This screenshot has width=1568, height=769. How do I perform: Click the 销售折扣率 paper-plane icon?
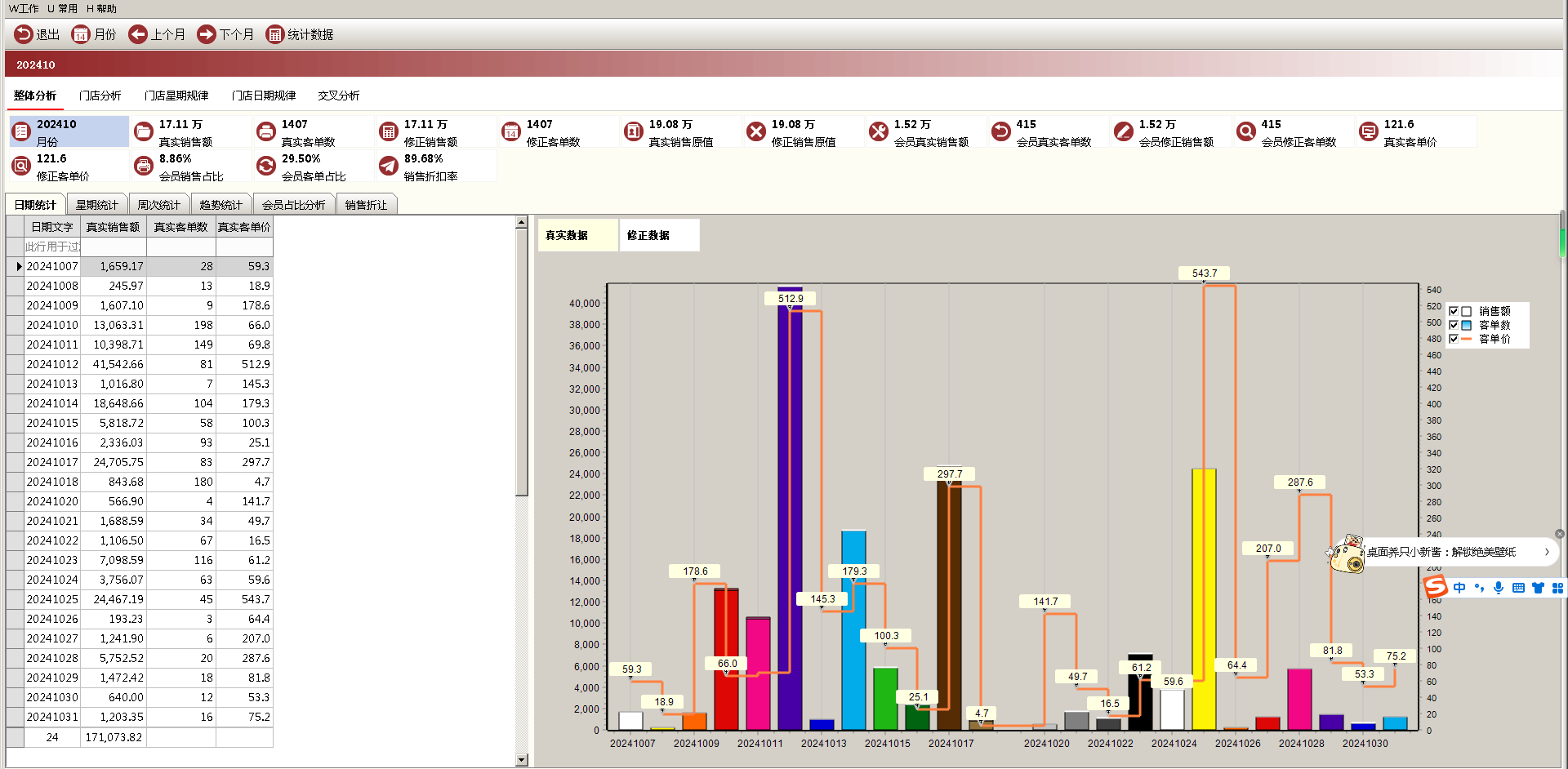pos(389,166)
